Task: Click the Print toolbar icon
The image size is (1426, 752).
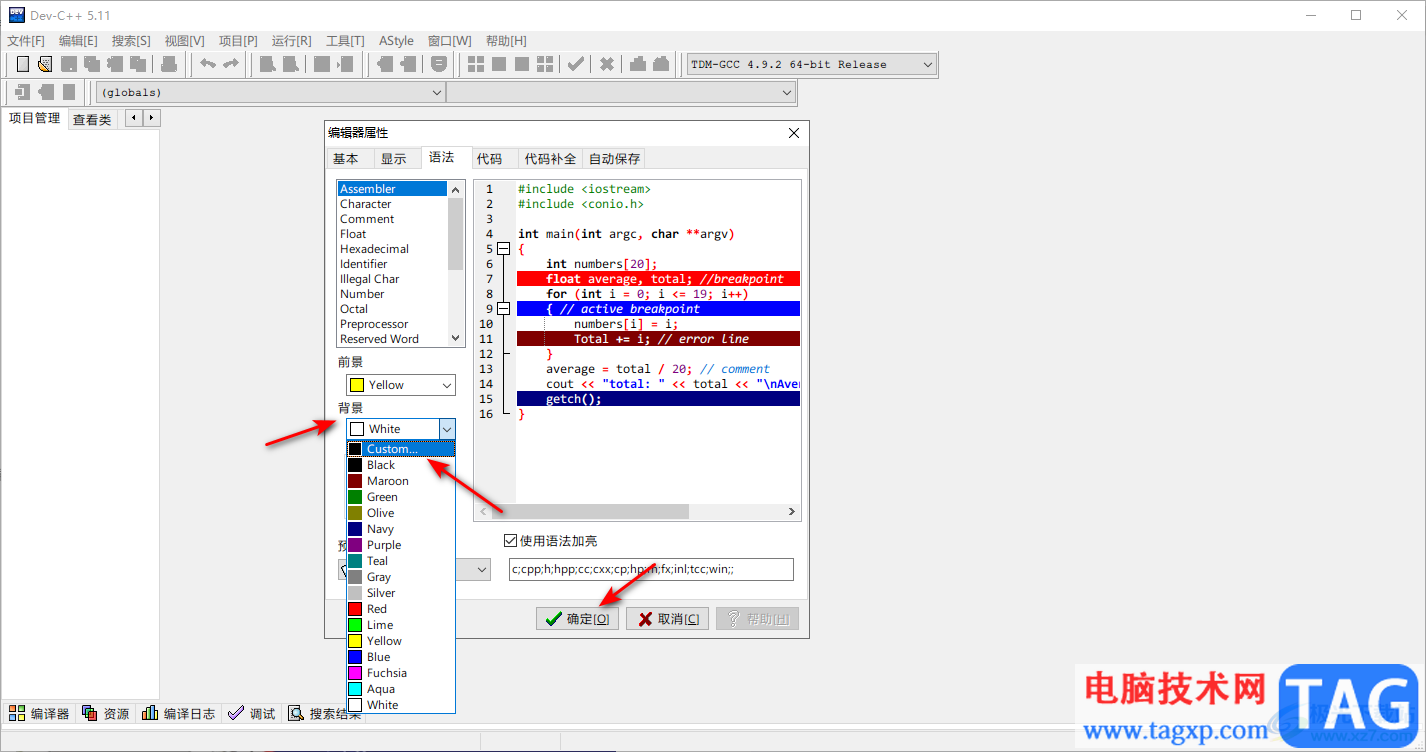Action: point(169,64)
